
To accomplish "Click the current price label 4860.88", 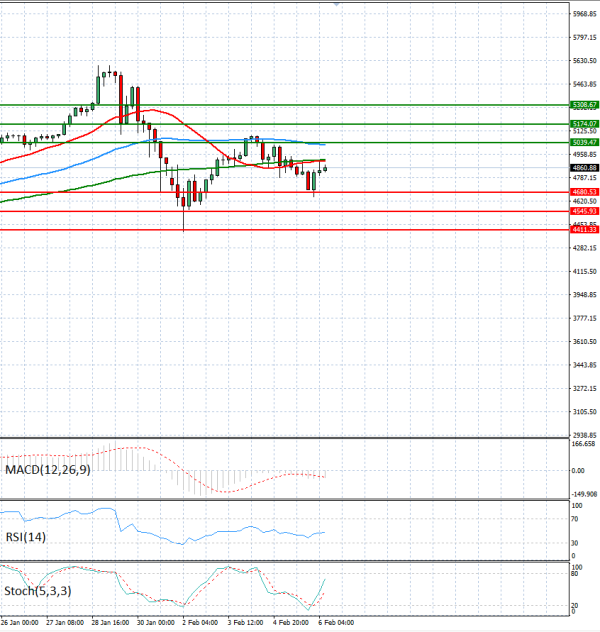I will tap(585, 167).
